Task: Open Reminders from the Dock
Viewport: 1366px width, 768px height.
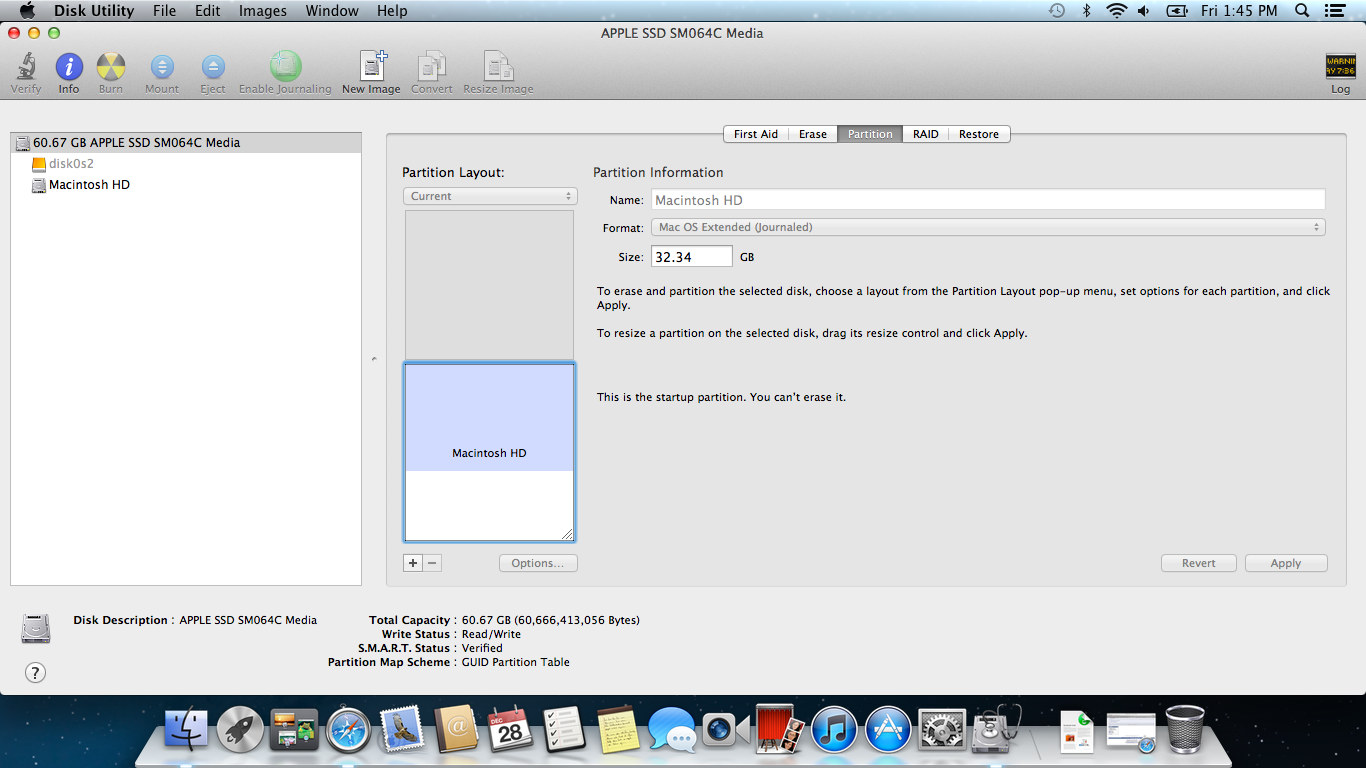Action: coord(564,731)
